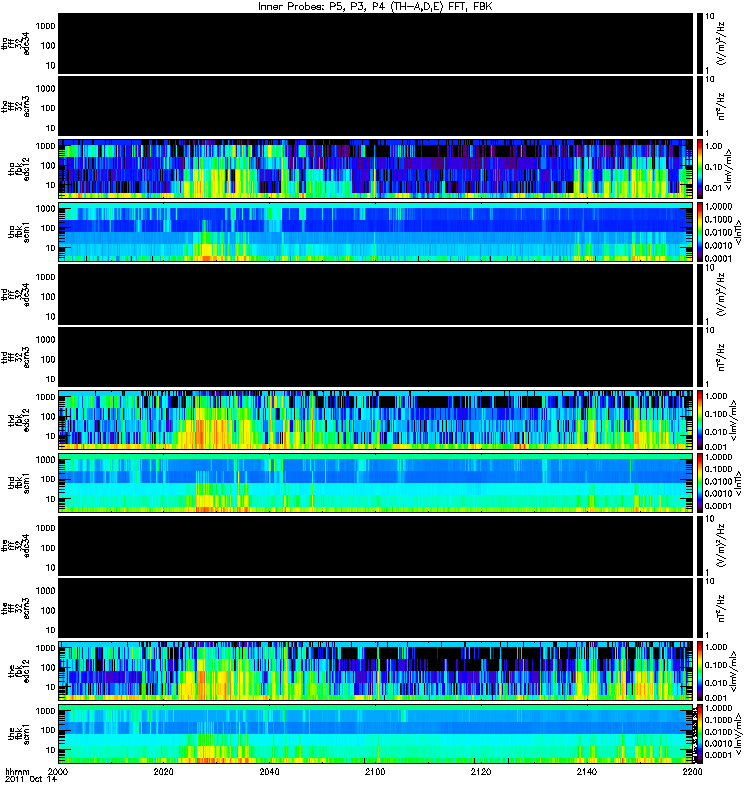This screenshot has width=750, height=800.
Task: Click the 2020 time axis label
Action: (x=163, y=772)
